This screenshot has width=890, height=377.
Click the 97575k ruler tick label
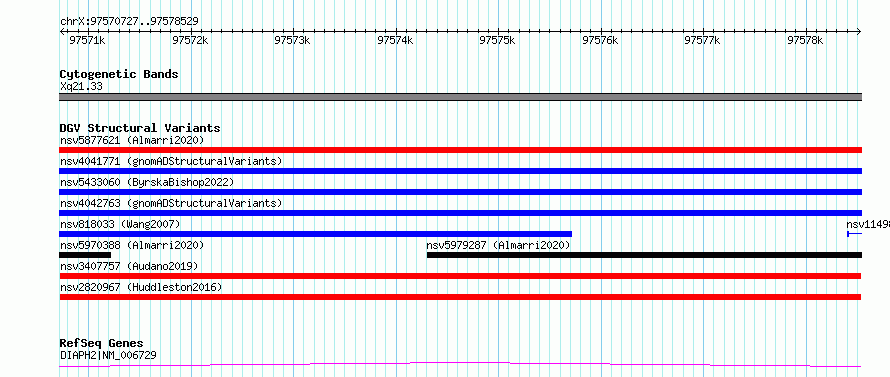(497, 40)
